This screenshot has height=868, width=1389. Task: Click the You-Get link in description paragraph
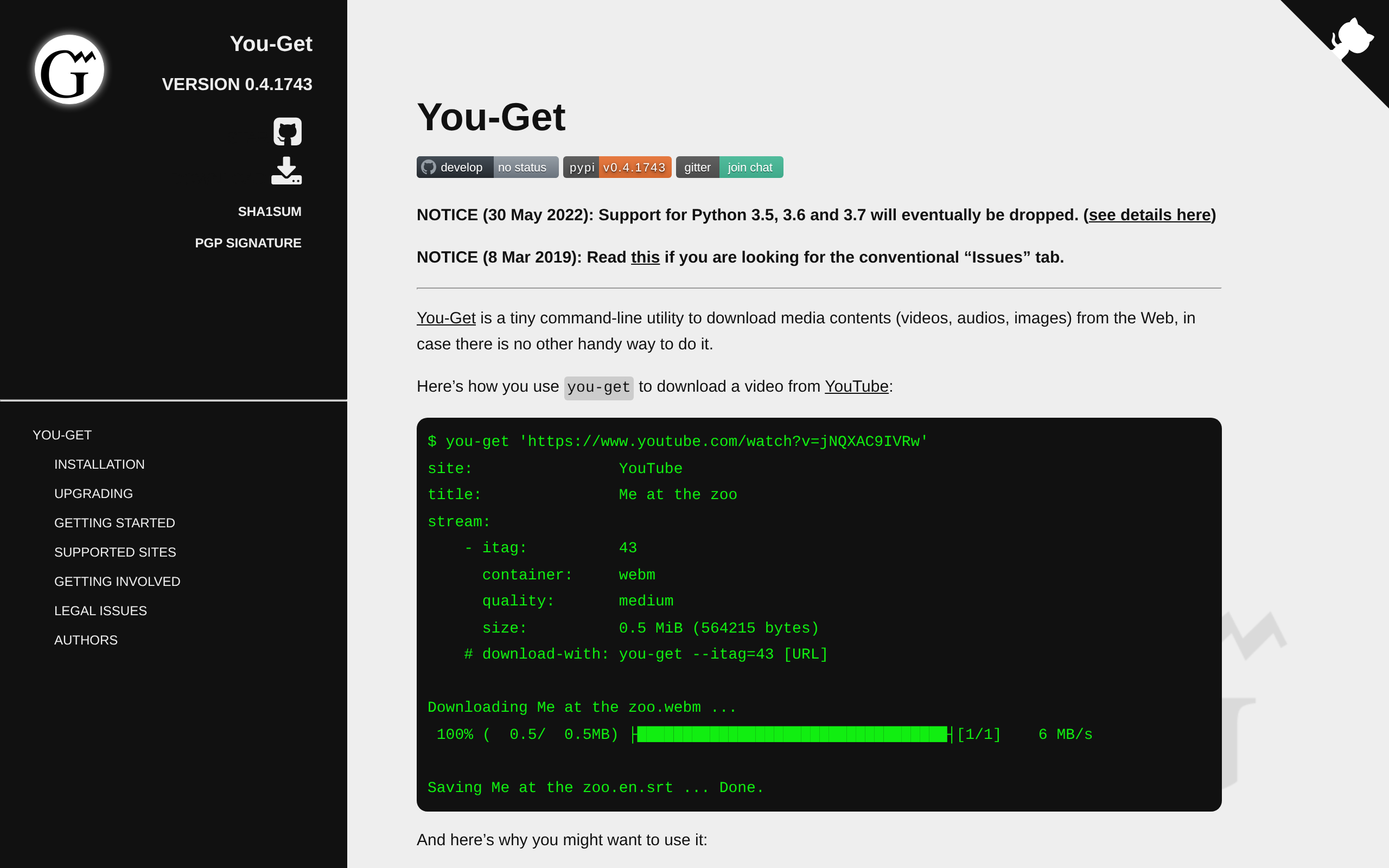tap(446, 317)
